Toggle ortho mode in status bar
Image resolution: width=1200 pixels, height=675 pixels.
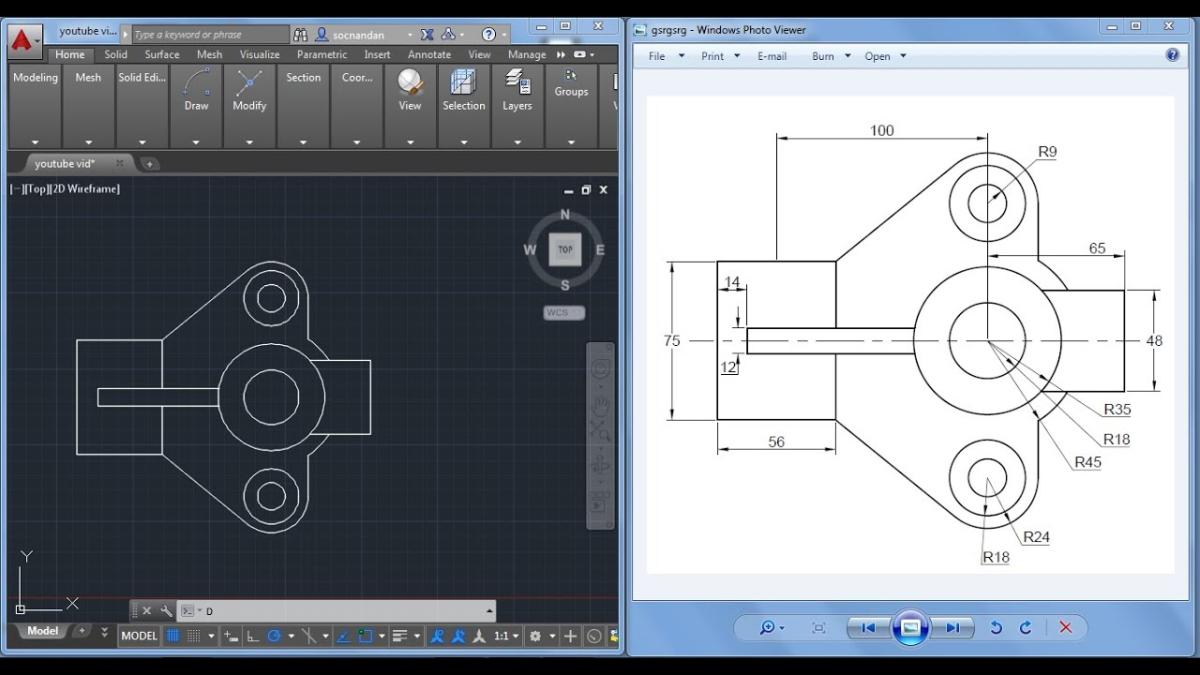pos(252,636)
